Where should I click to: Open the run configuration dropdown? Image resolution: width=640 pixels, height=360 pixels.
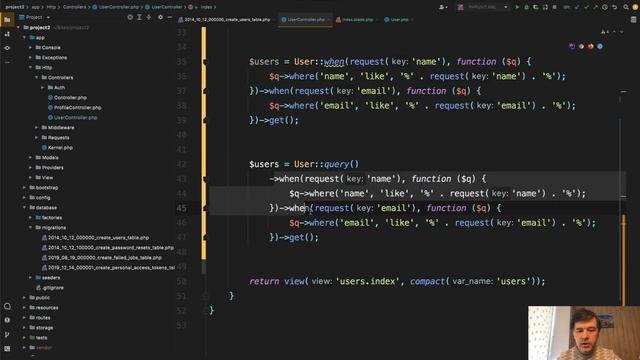[x=484, y=7]
